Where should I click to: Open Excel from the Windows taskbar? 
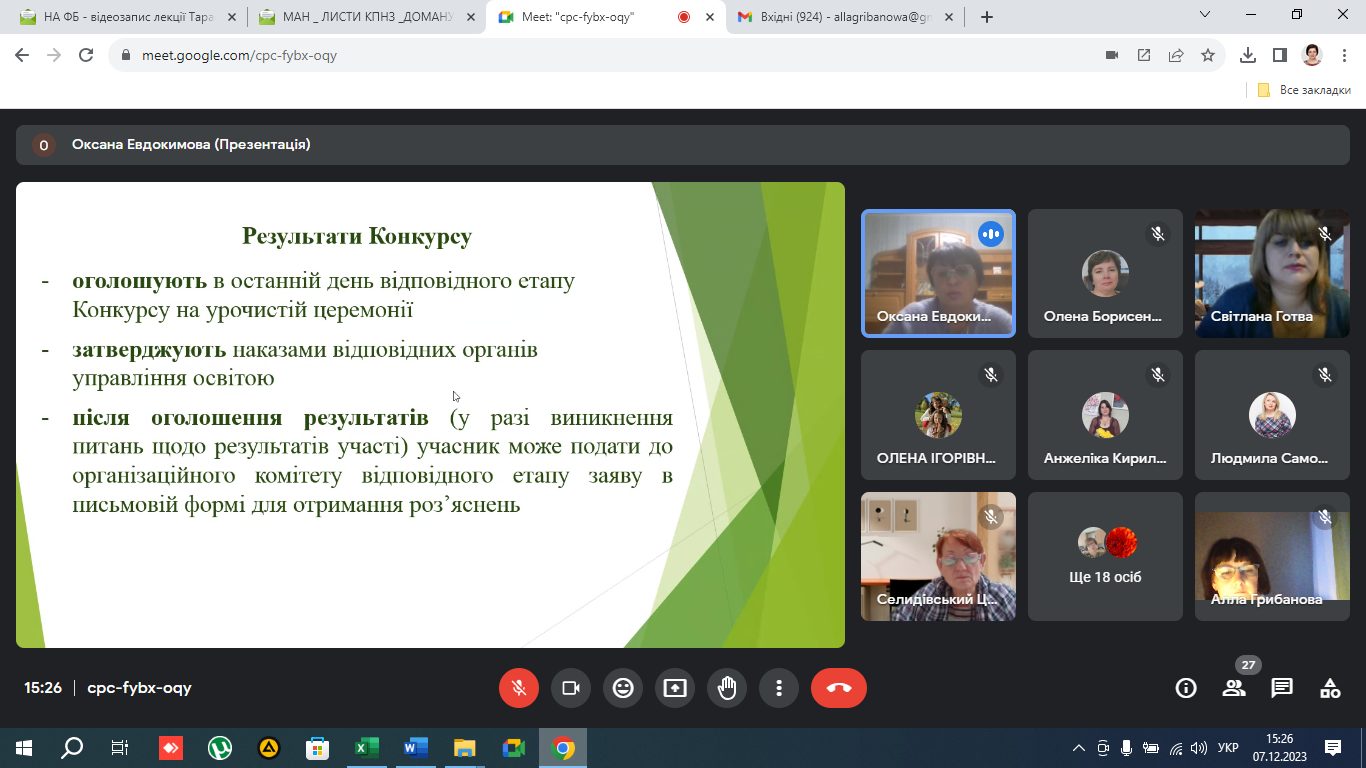(x=367, y=748)
